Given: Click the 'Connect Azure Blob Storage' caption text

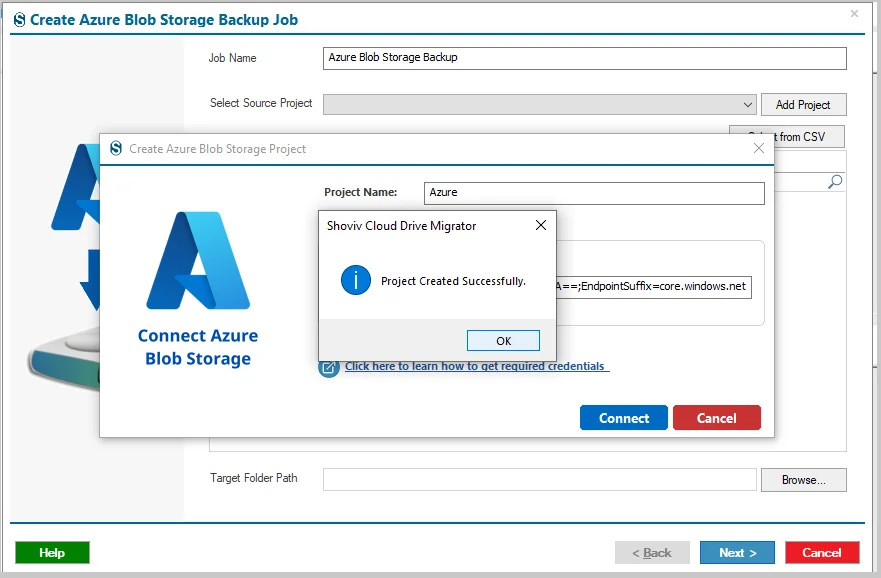Looking at the screenshot, I should tap(198, 347).
